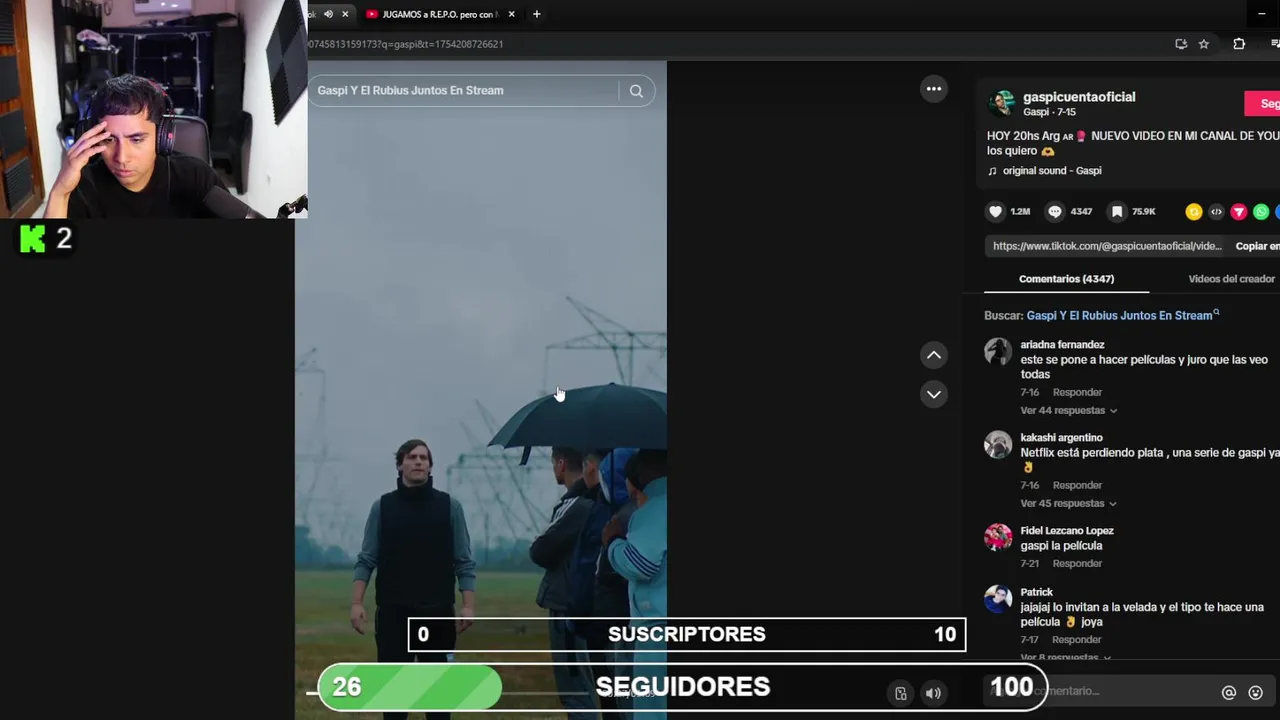Click the floating player icon beside volume
This screenshot has height=720, width=1280.
901,693
